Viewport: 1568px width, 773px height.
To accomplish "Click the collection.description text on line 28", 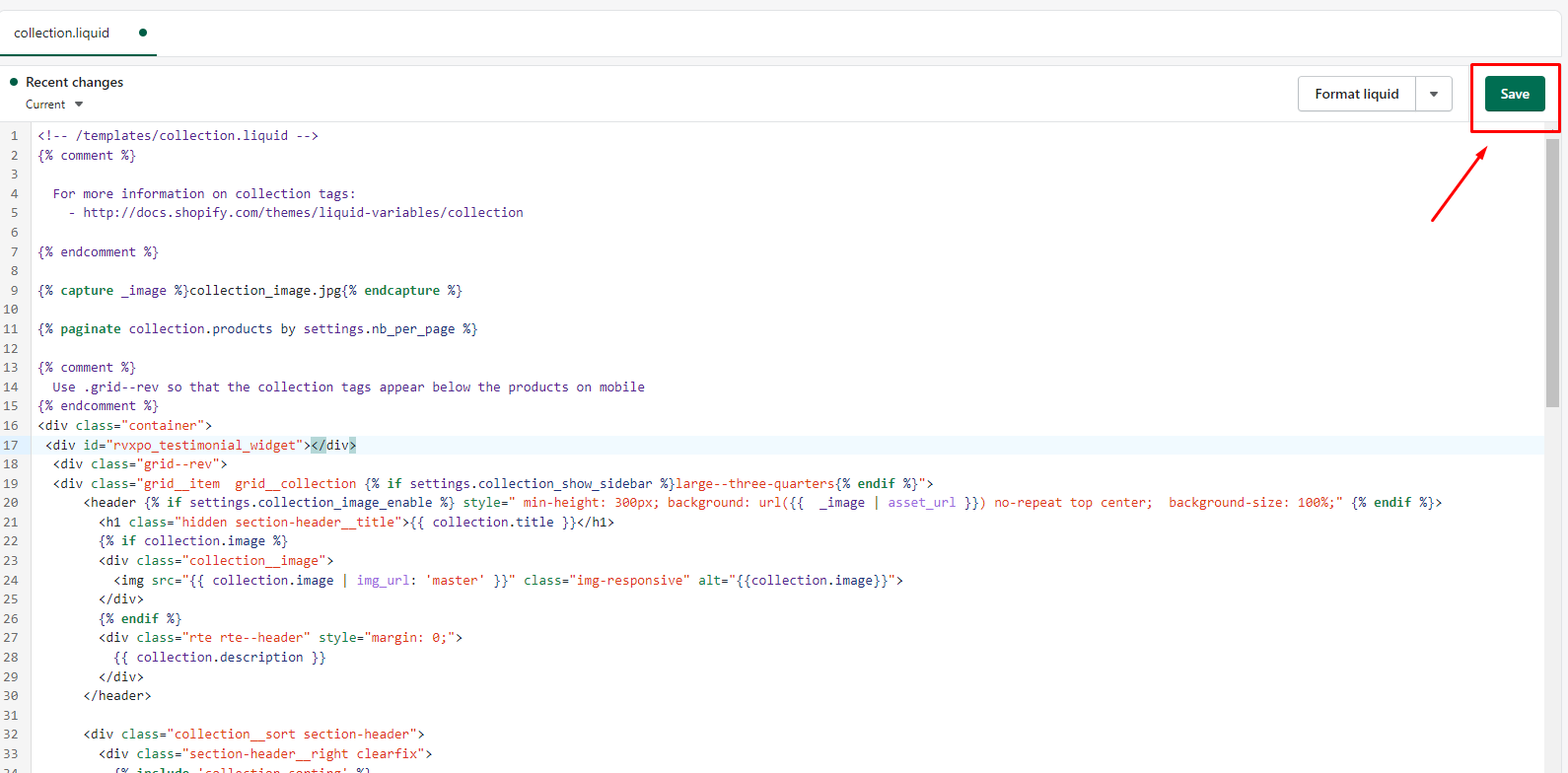I will coord(220,657).
